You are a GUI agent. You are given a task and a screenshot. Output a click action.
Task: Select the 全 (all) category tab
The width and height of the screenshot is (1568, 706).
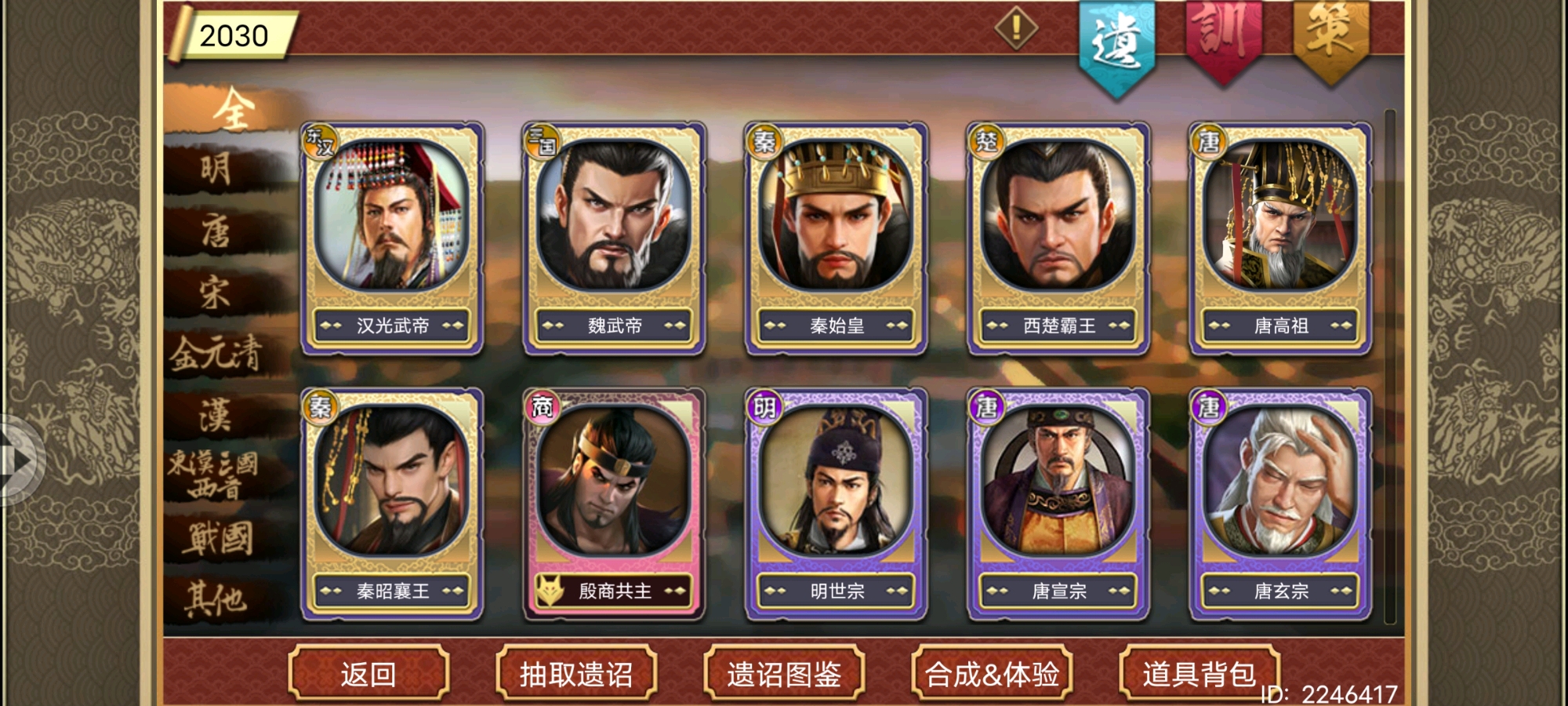coord(234,108)
